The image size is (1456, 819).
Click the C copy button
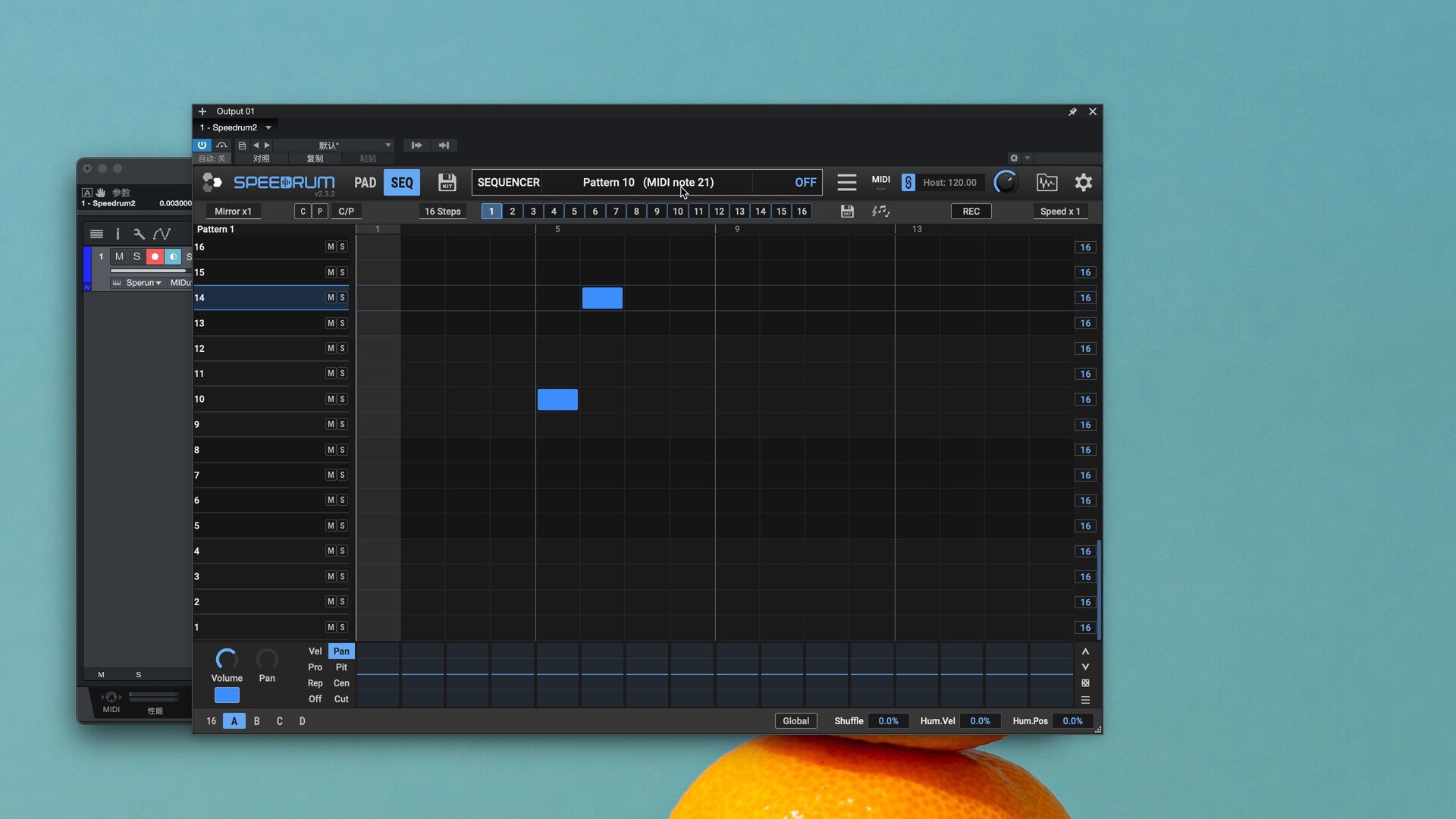(x=303, y=212)
